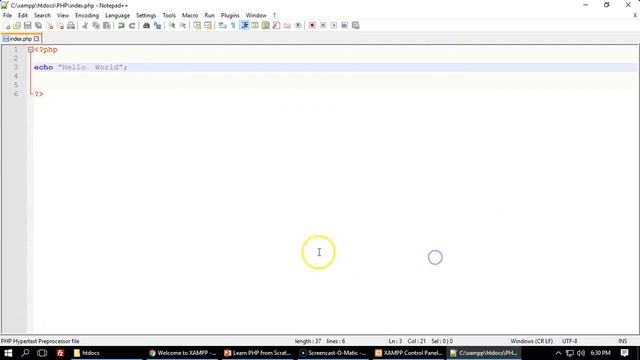
Task: Switch to the htdocs Explorer taskbar window
Action: [107, 353]
